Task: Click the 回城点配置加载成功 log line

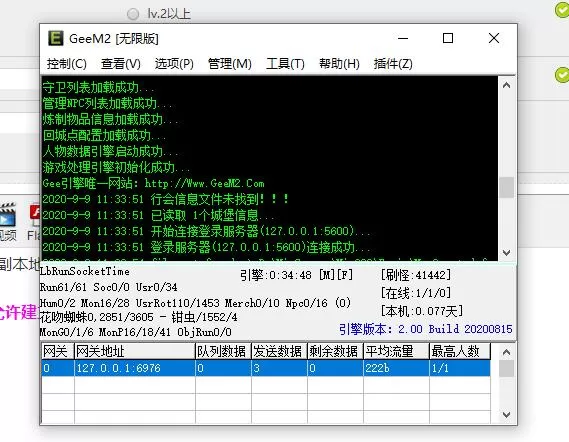Action: 105,135
